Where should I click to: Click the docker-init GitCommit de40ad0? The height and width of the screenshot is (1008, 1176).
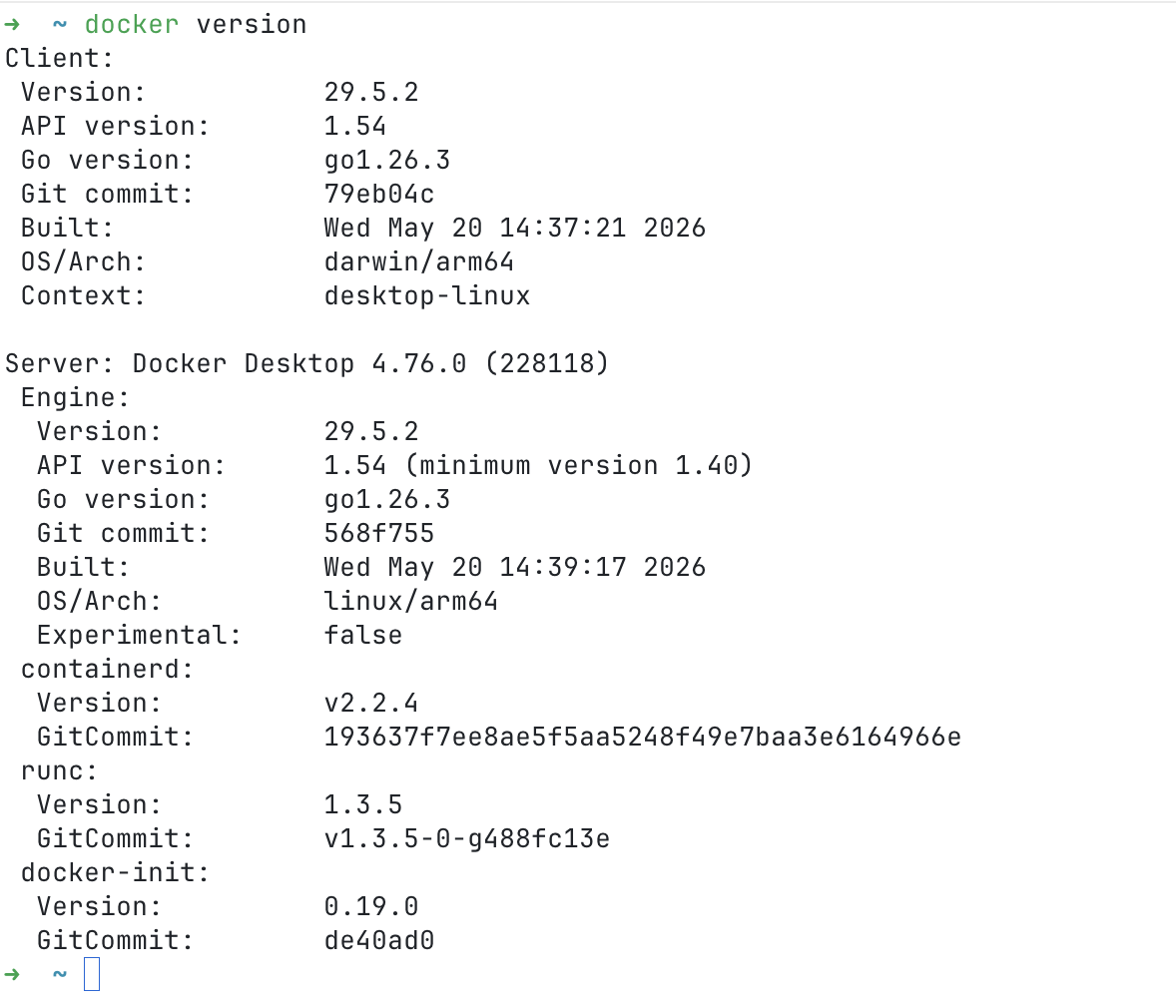pos(378,940)
